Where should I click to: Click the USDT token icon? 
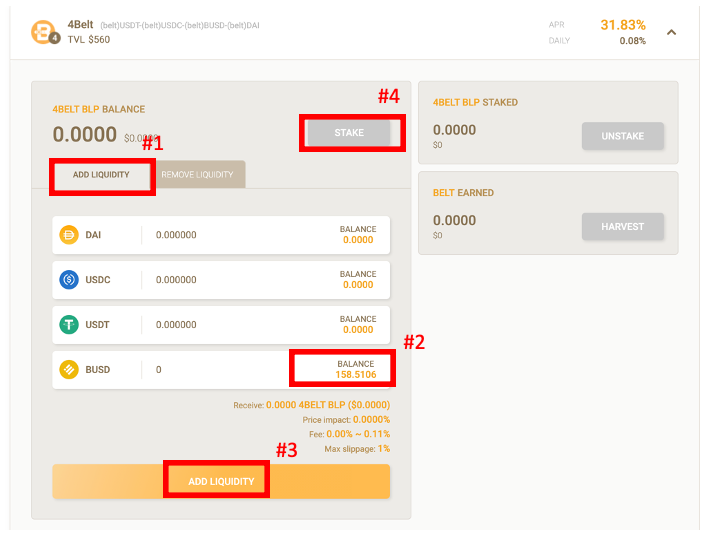click(69, 325)
